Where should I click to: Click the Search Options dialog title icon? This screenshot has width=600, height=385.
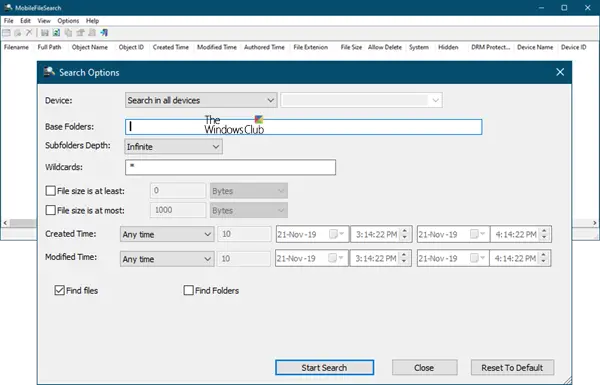49,72
